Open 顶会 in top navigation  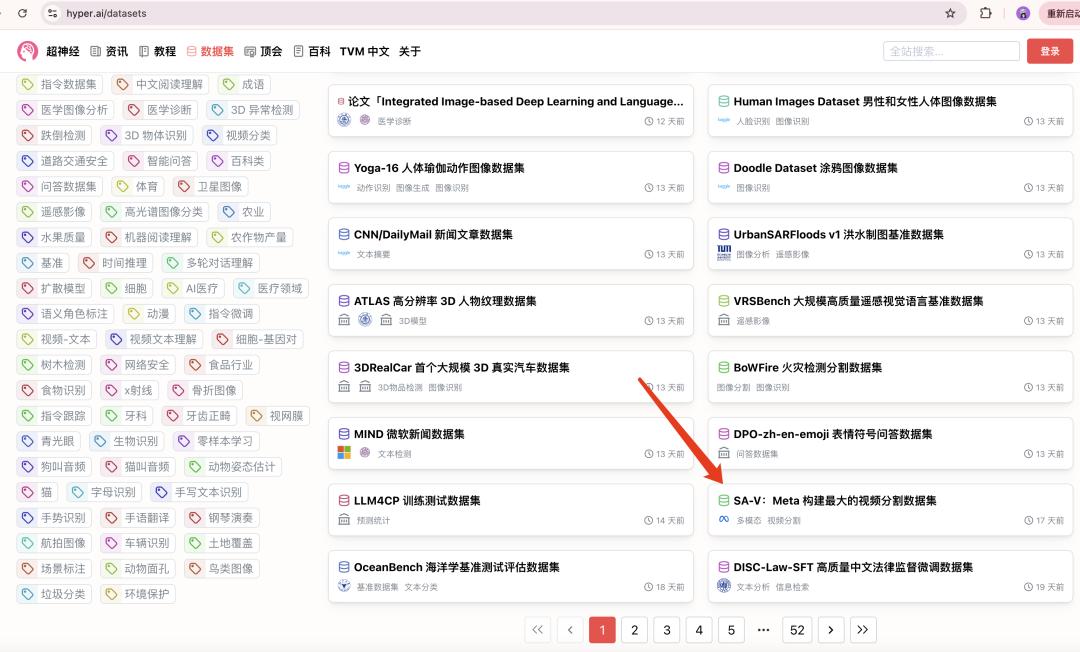263,51
